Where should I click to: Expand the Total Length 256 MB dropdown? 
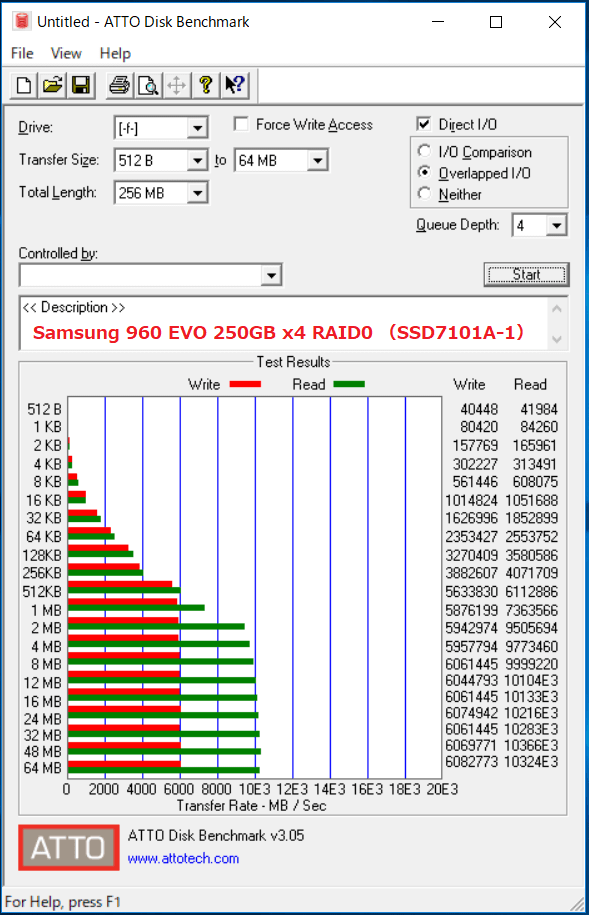point(197,193)
